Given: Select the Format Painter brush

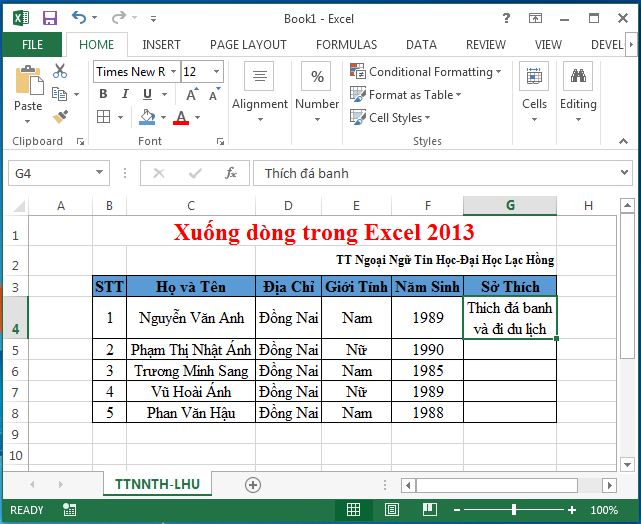Looking at the screenshot, I should [x=59, y=116].
